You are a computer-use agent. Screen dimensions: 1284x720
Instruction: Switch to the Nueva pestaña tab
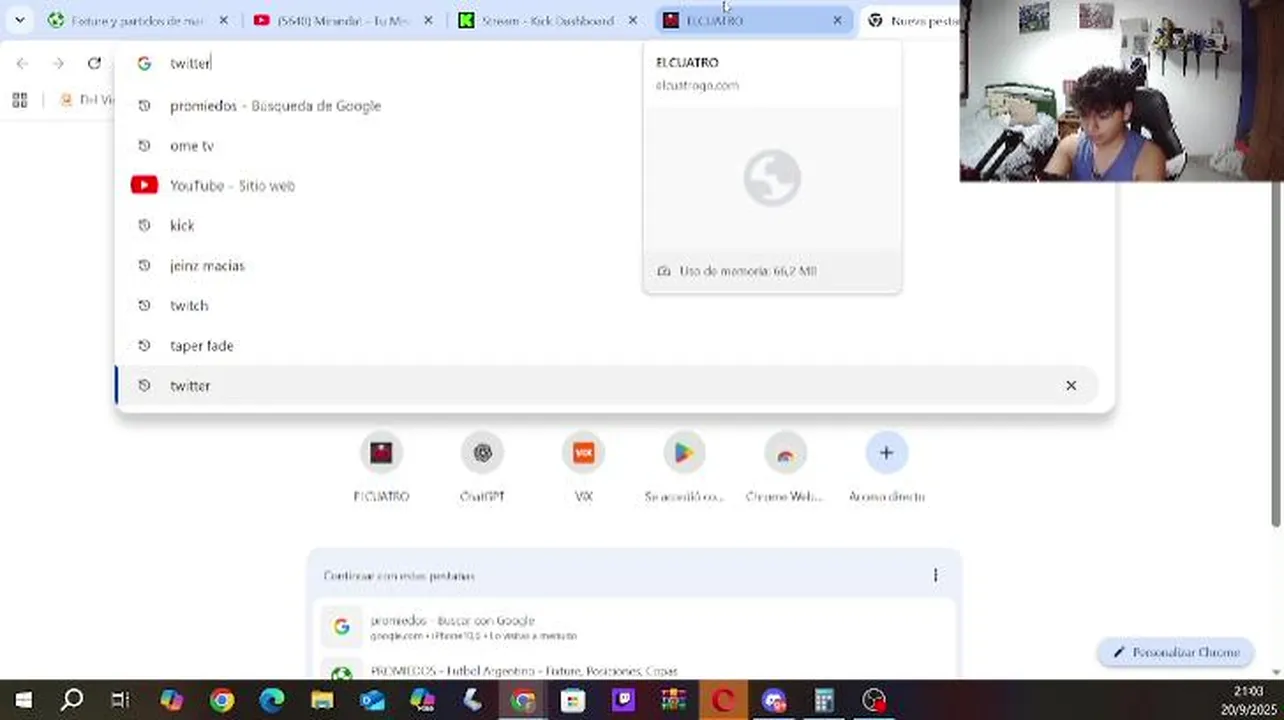click(910, 20)
